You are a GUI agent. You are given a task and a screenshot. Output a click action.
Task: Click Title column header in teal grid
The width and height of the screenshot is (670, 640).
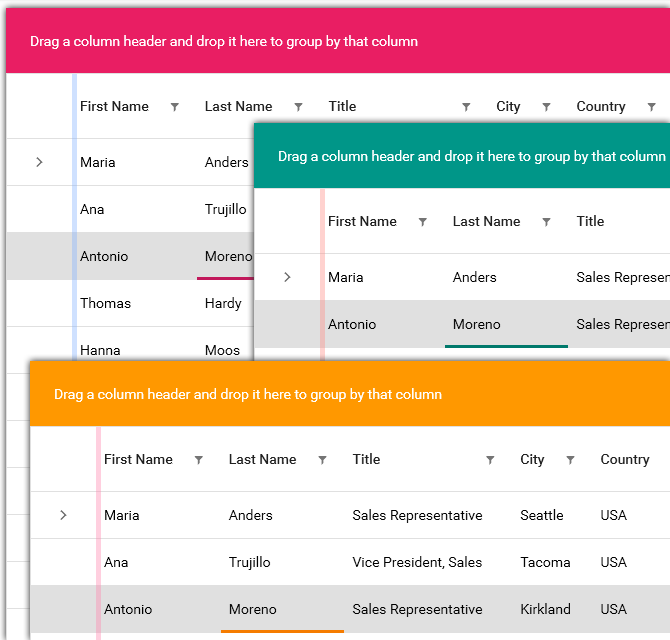pyautogui.click(x=591, y=222)
